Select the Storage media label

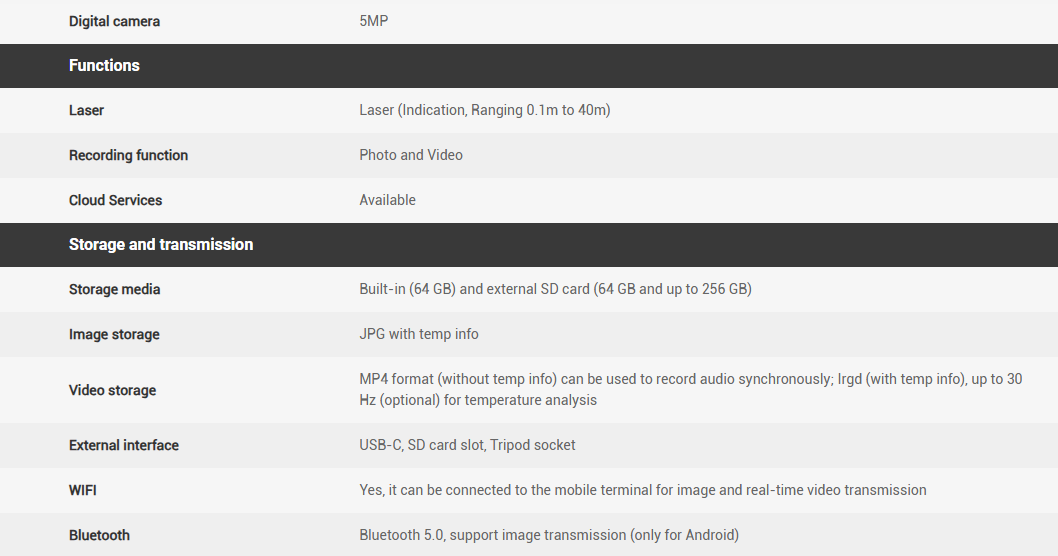pyautogui.click(x=114, y=290)
